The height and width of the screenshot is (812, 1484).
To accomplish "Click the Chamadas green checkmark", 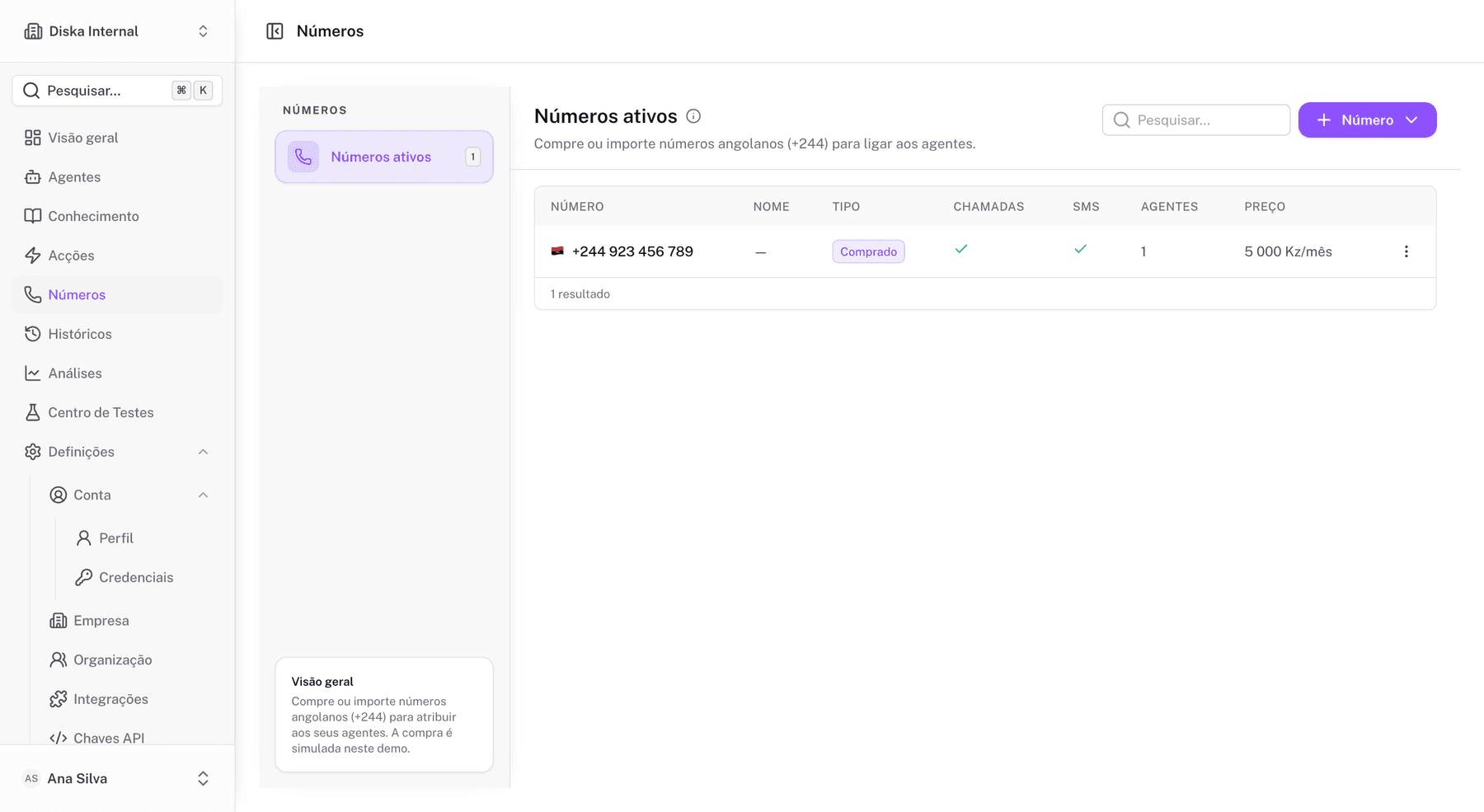I will [961, 249].
